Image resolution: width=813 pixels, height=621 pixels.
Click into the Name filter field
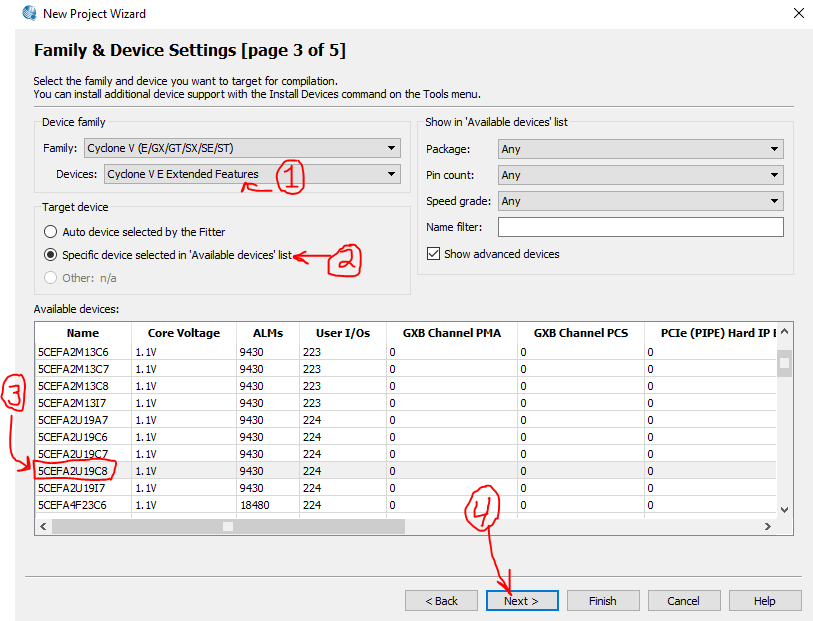click(x=640, y=227)
